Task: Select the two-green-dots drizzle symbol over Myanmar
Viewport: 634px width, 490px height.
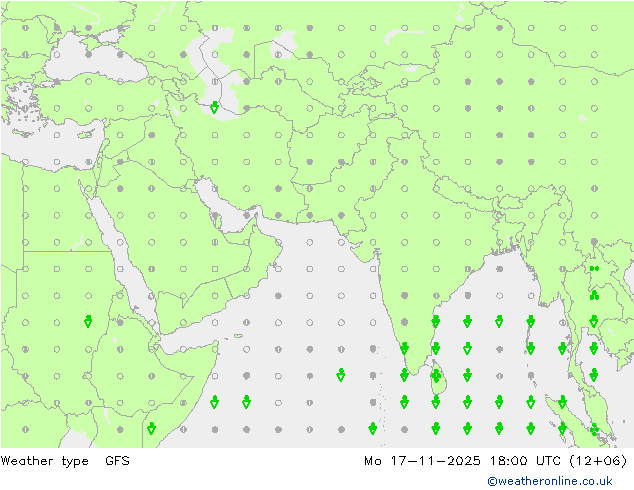Action: (594, 268)
